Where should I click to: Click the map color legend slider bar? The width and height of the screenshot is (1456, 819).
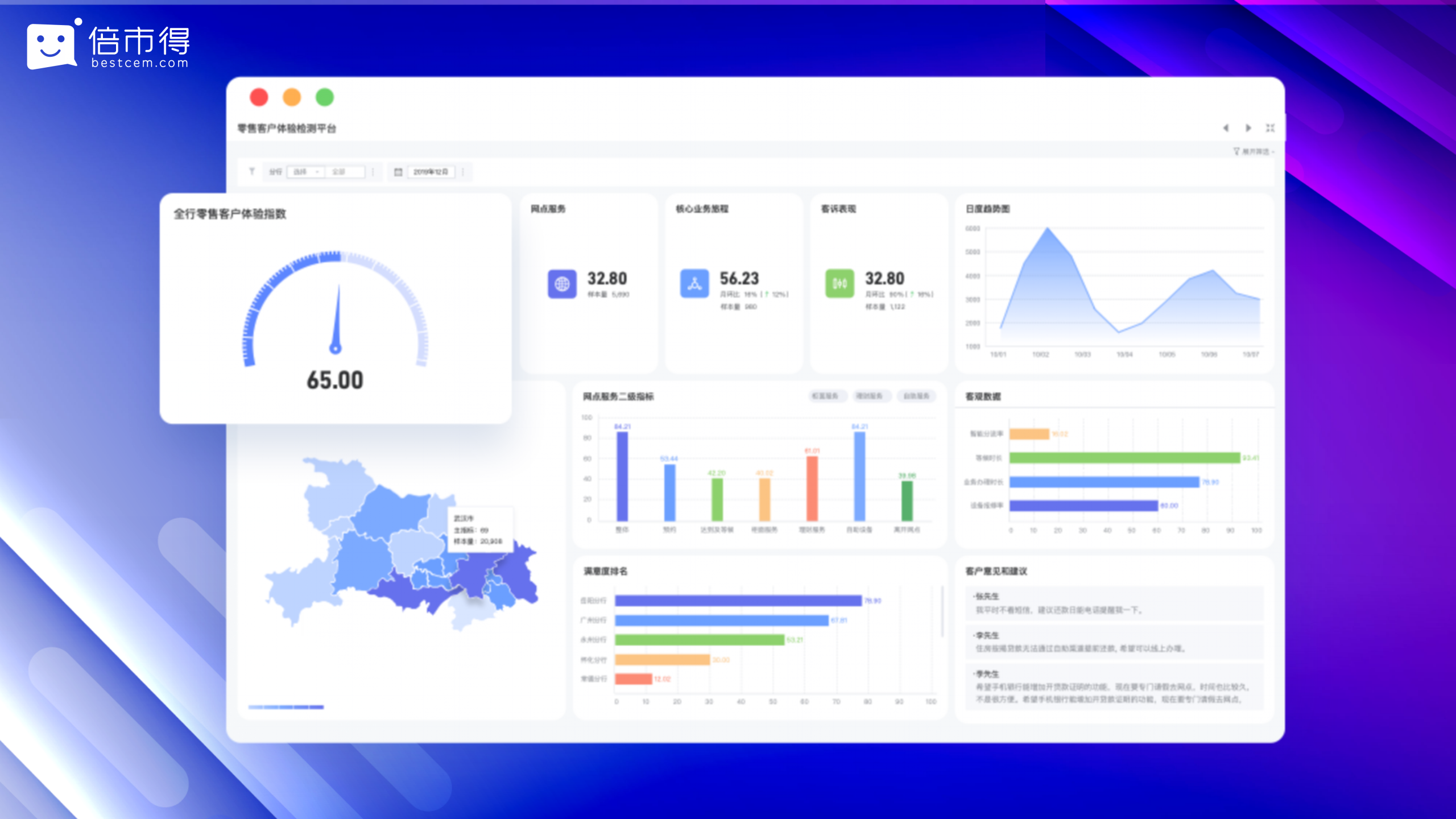[x=286, y=707]
